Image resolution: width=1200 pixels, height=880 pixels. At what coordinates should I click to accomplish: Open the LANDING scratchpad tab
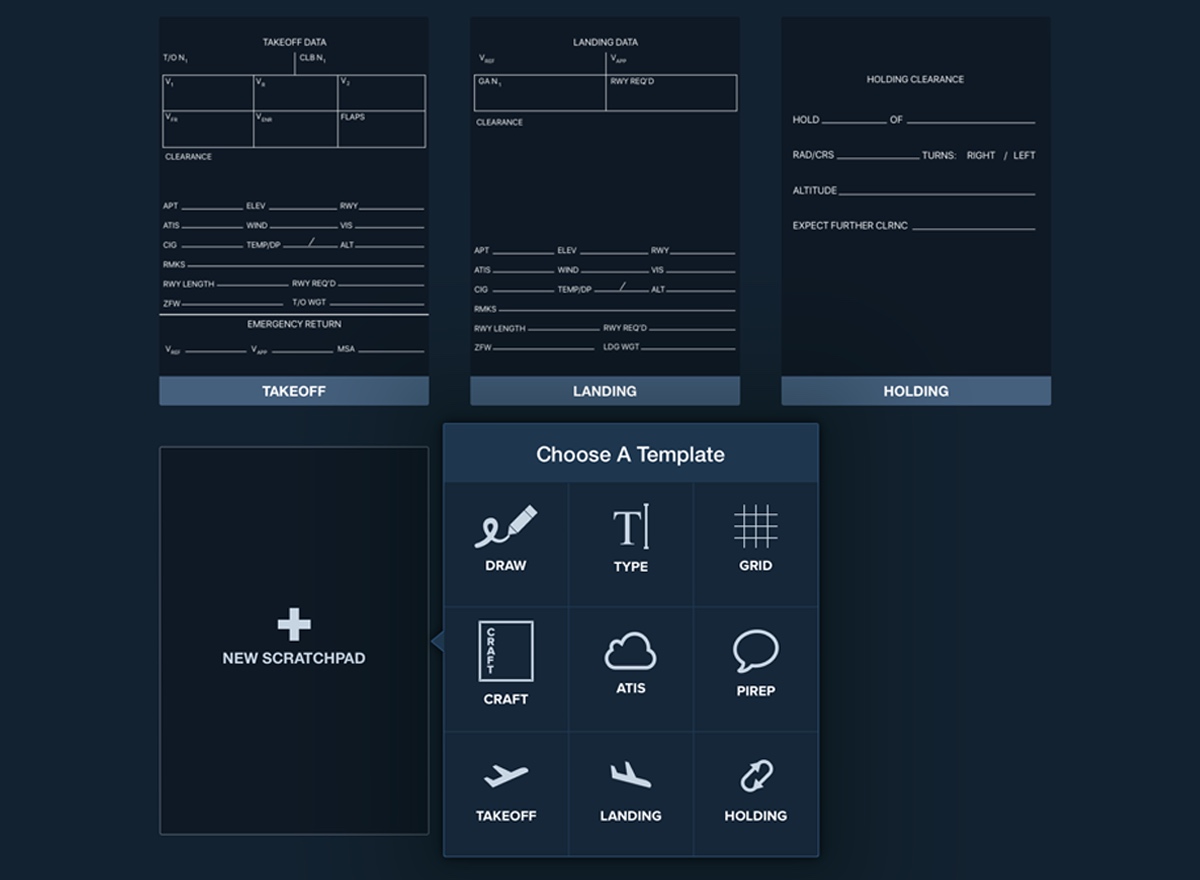[604, 391]
